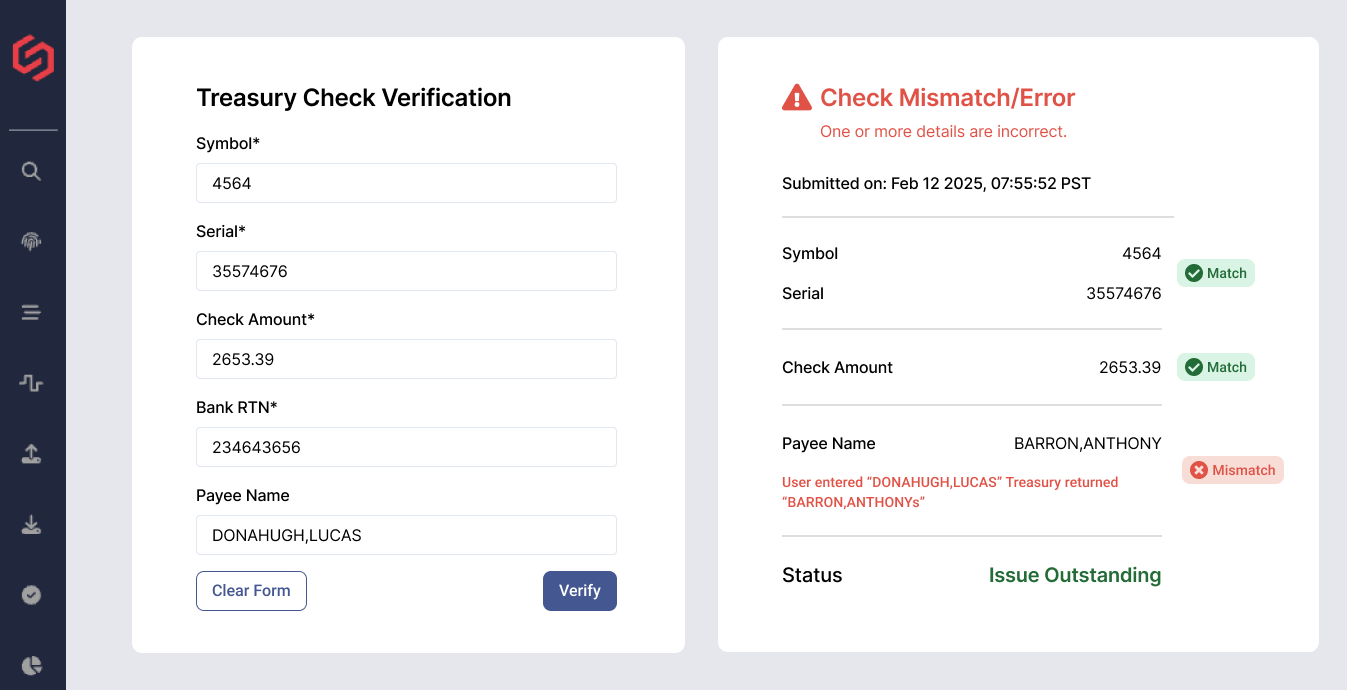1347x690 pixels.
Task: Select the Payee Name field showing DONAHUGH,LUCAS
Action: [406, 535]
